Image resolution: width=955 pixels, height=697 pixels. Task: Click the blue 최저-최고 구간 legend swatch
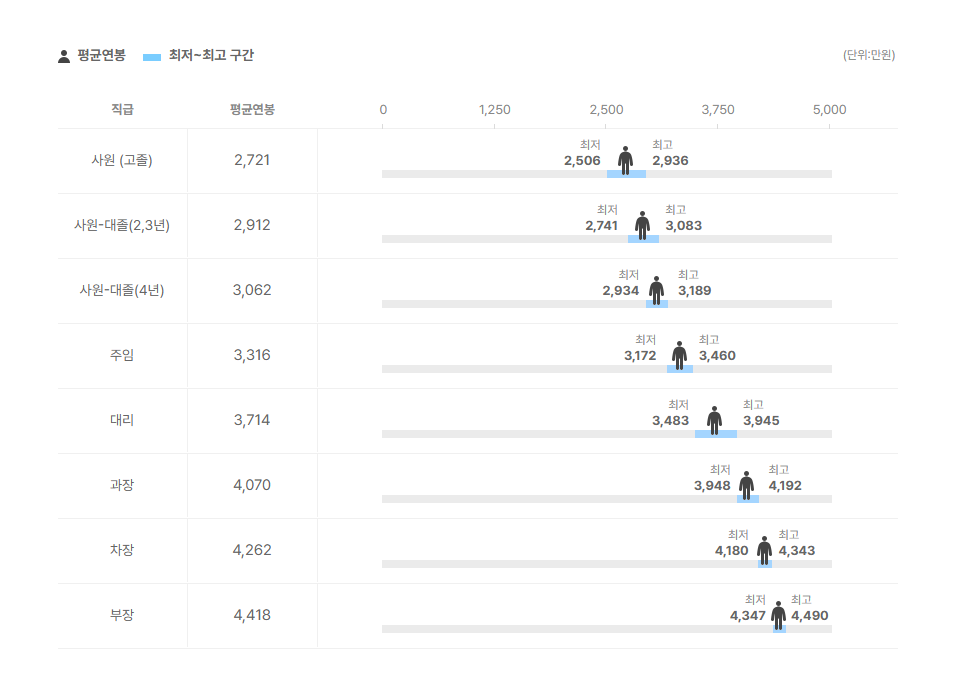pyautogui.click(x=152, y=57)
